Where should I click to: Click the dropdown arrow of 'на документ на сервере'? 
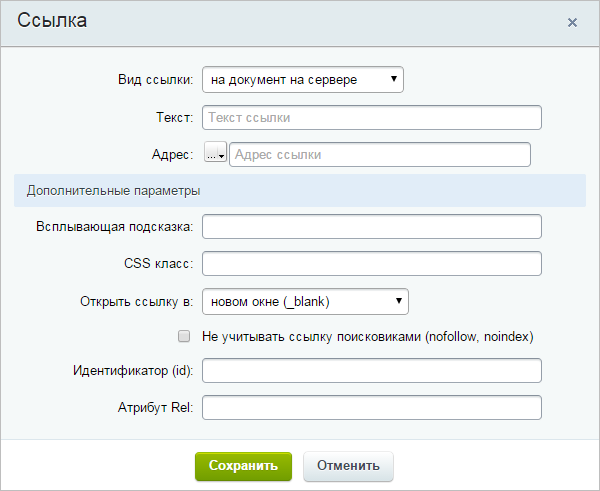pos(394,79)
